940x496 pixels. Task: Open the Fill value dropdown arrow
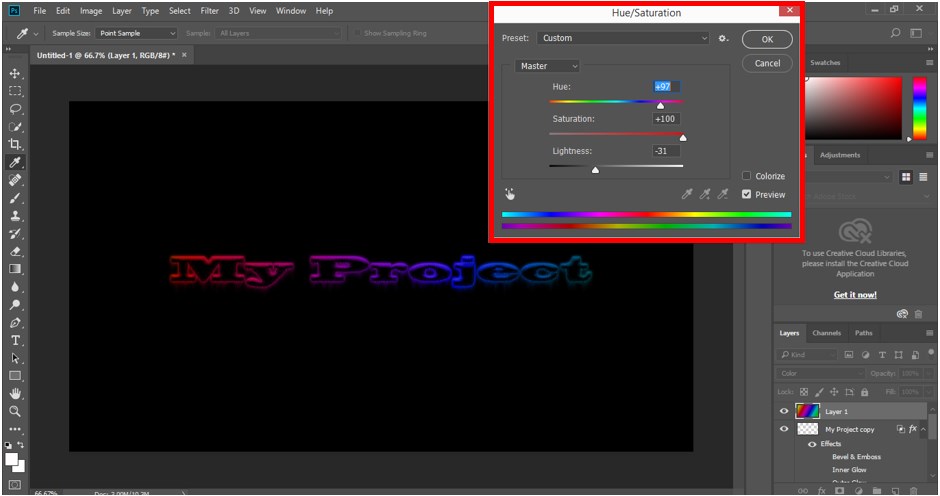click(928, 392)
